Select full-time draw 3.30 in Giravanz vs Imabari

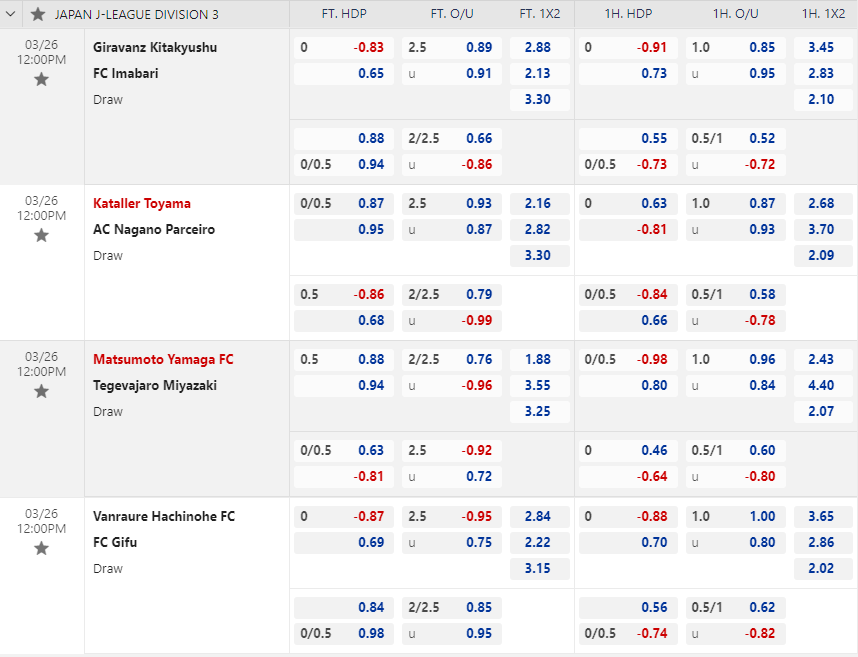pos(540,100)
